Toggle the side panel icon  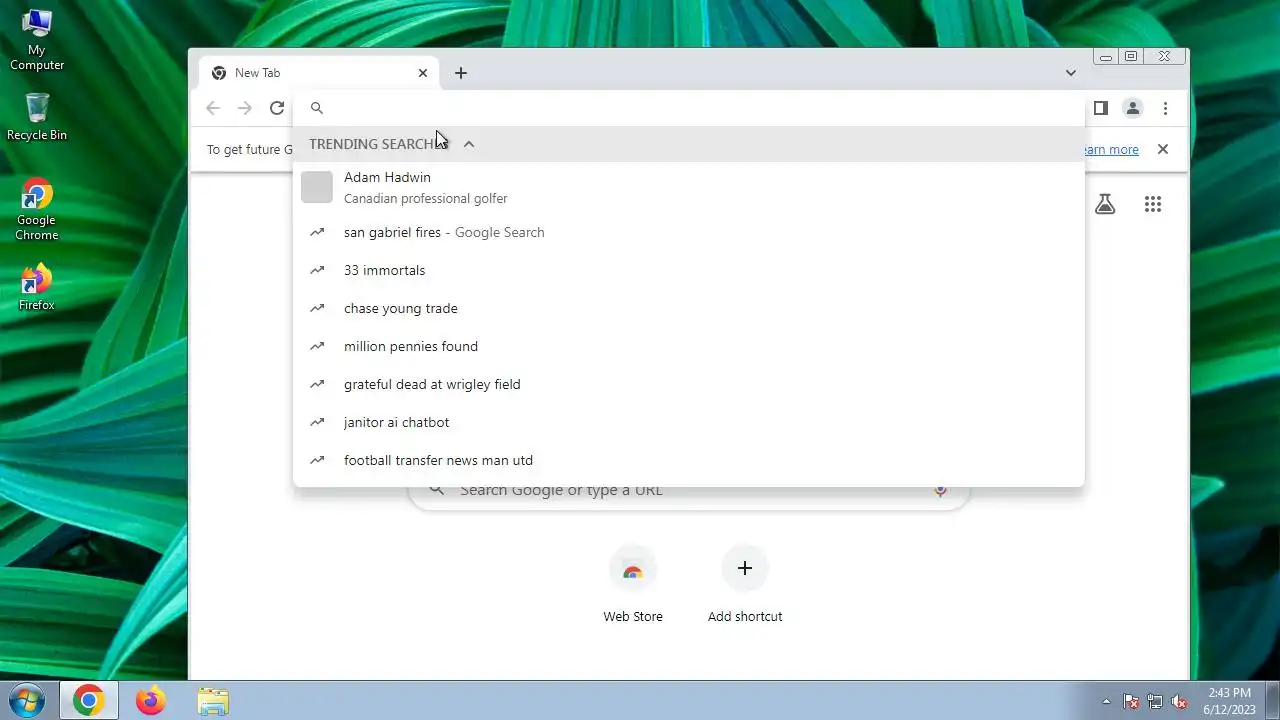coord(1100,108)
